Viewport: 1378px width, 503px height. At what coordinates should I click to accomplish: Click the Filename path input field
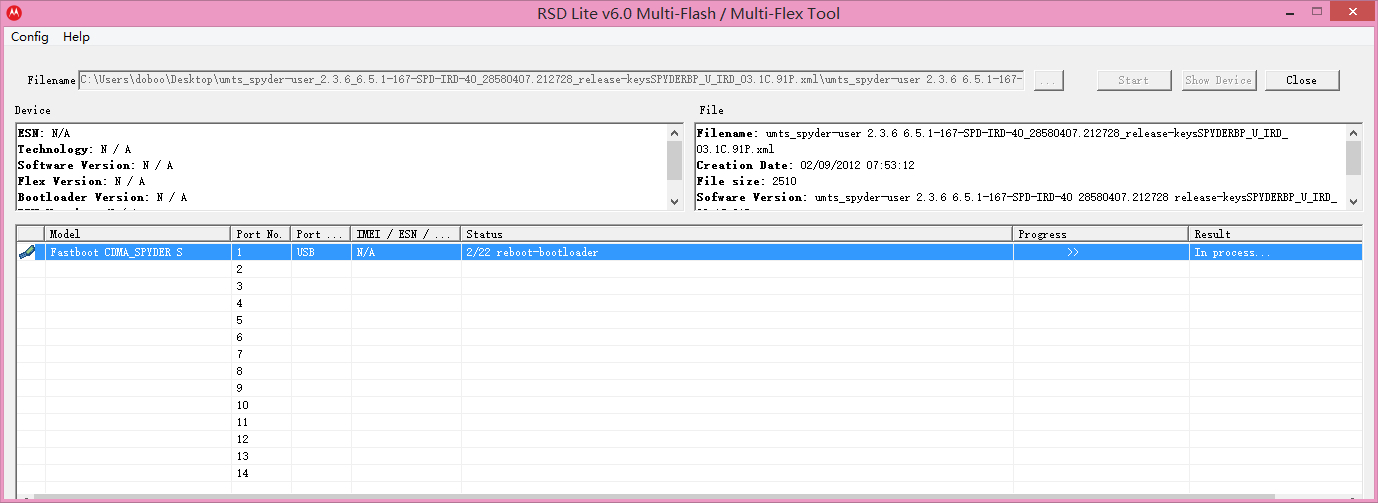point(551,80)
